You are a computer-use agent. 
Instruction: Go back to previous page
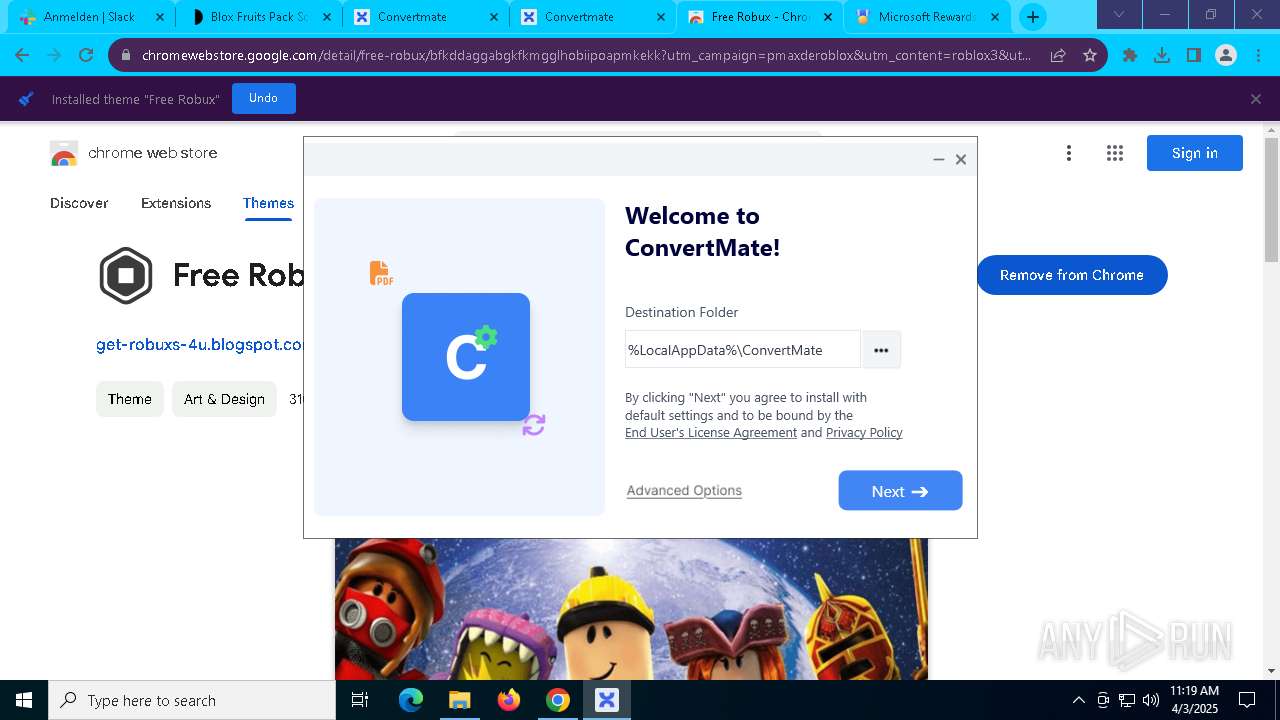(22, 55)
